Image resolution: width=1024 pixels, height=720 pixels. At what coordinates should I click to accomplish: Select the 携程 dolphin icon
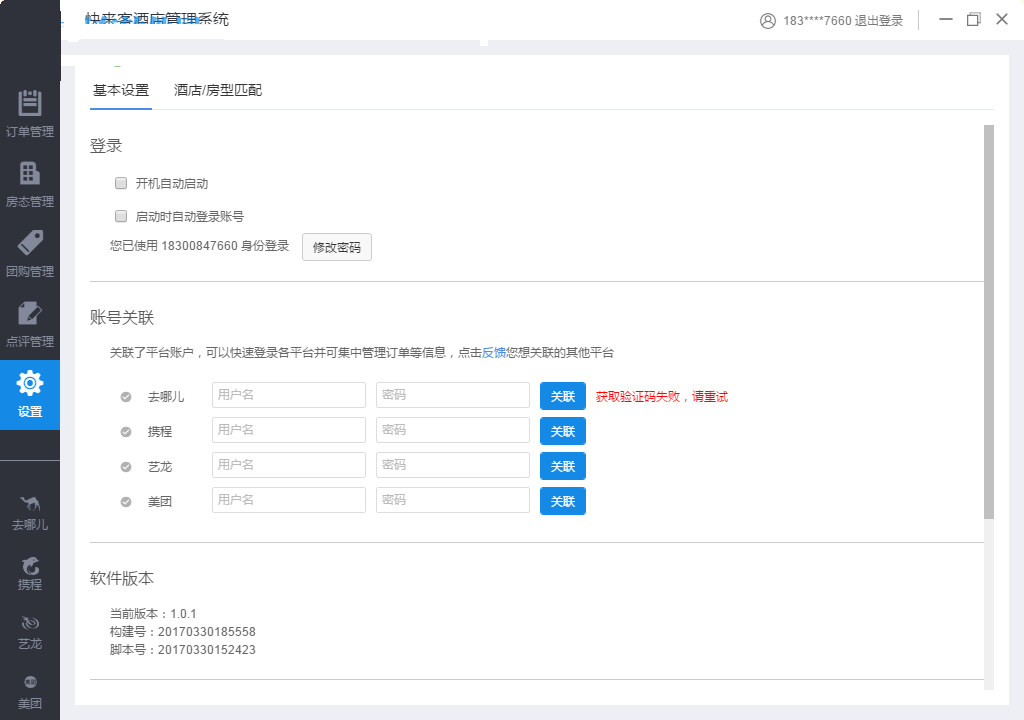coord(30,570)
